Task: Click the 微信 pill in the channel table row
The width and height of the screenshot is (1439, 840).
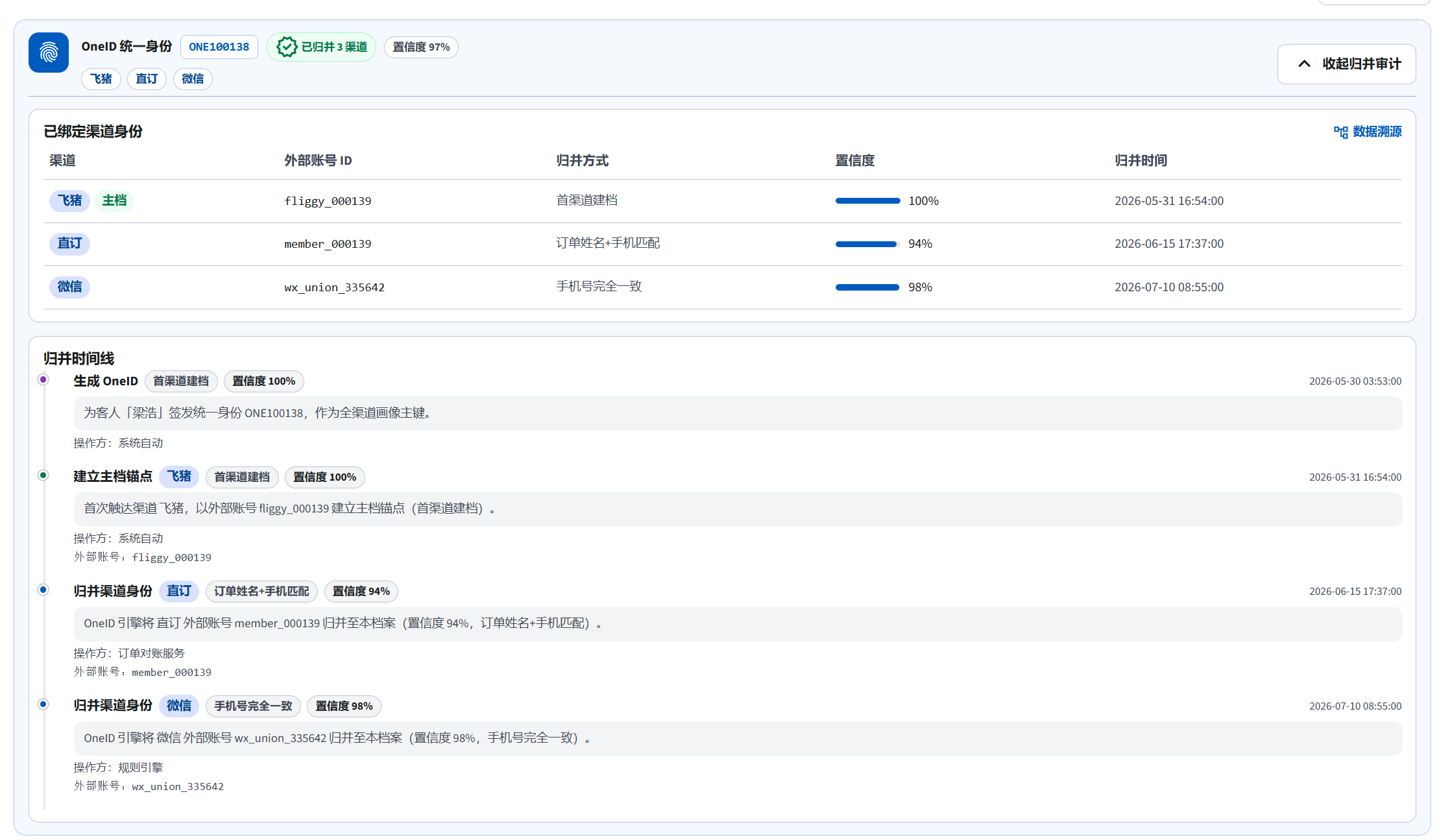Action: point(69,287)
